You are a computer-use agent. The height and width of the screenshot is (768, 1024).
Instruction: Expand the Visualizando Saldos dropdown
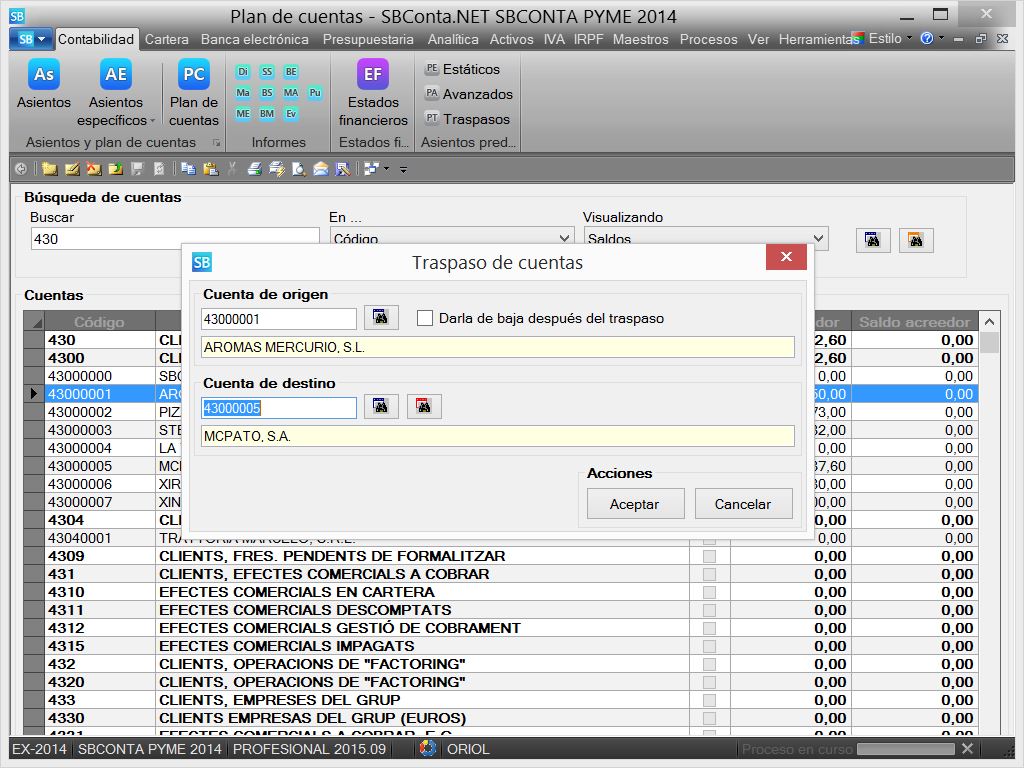click(x=819, y=239)
